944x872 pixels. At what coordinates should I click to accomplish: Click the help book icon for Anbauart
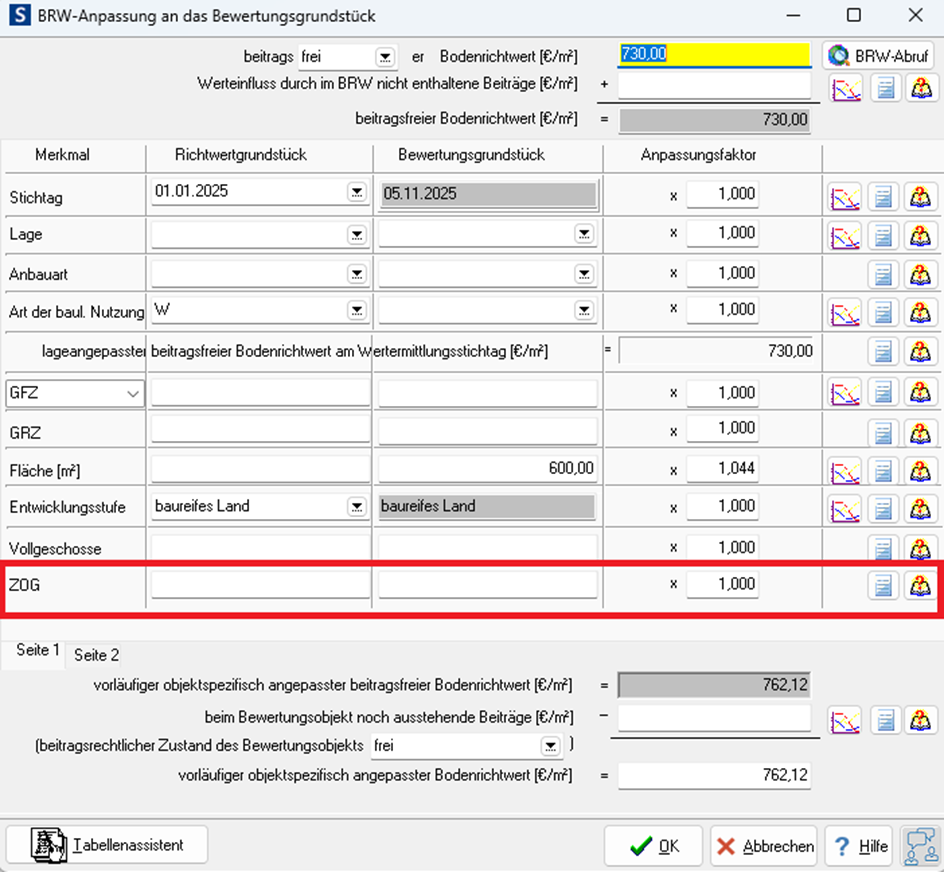tap(920, 275)
